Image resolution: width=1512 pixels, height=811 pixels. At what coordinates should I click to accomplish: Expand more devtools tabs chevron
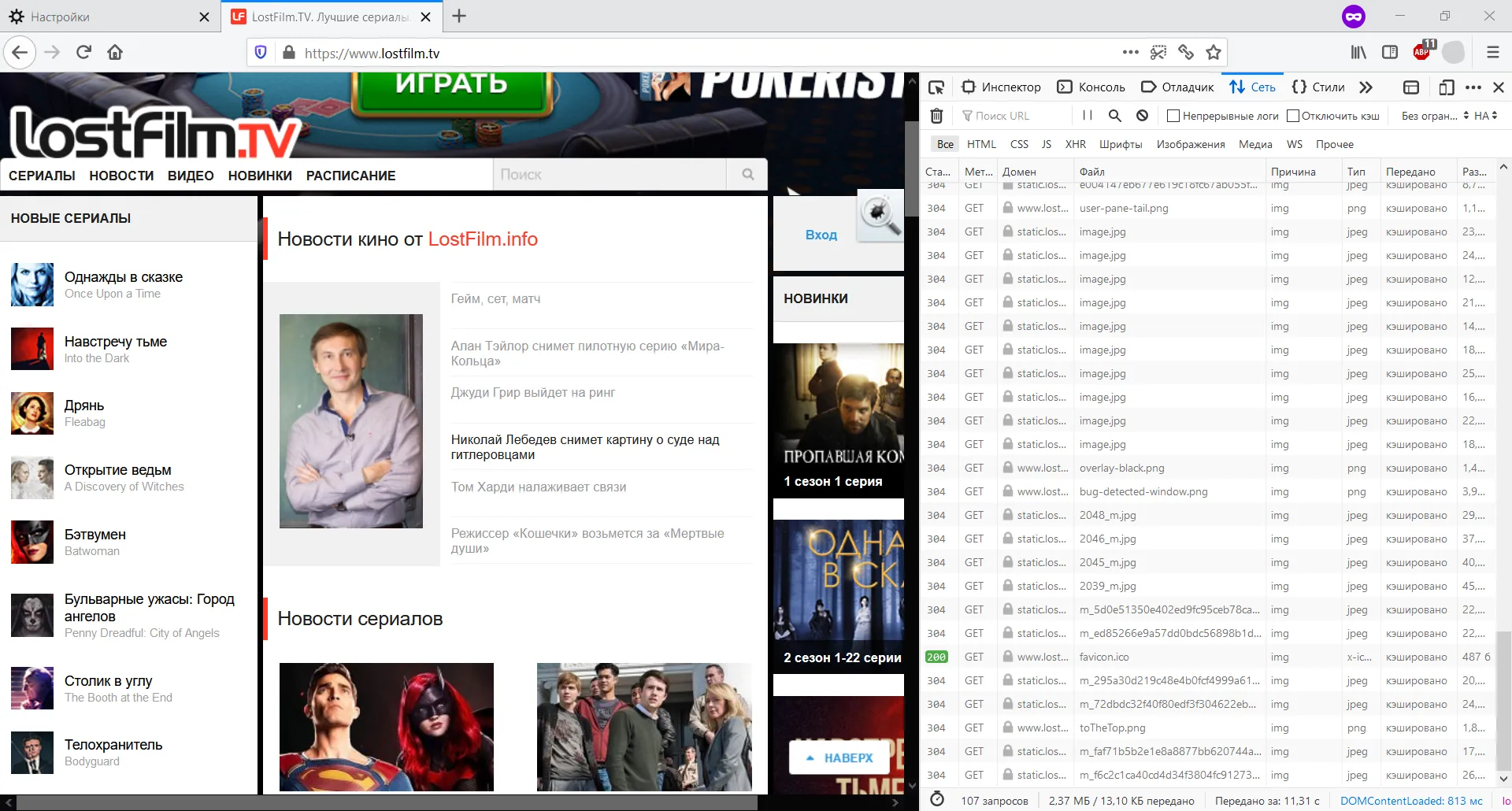(x=1366, y=87)
